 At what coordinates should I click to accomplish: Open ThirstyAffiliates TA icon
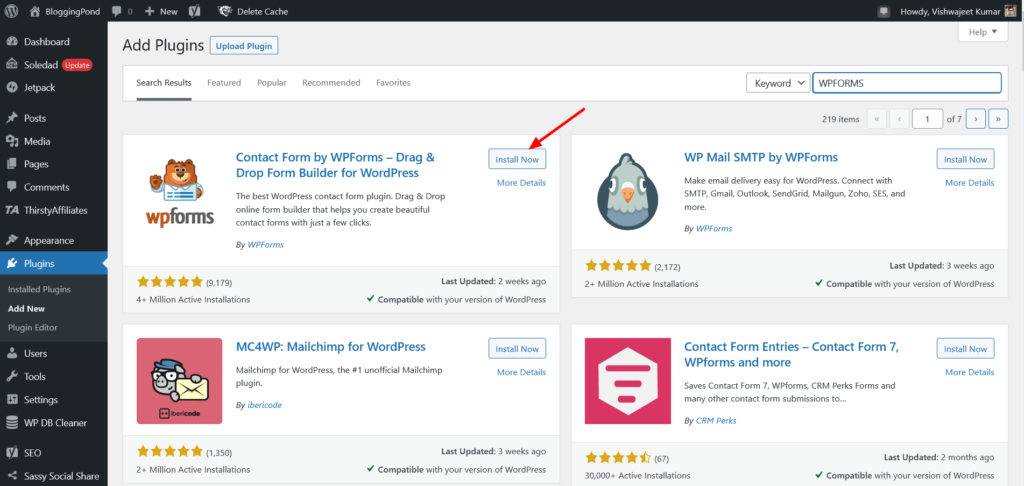pos(12,210)
